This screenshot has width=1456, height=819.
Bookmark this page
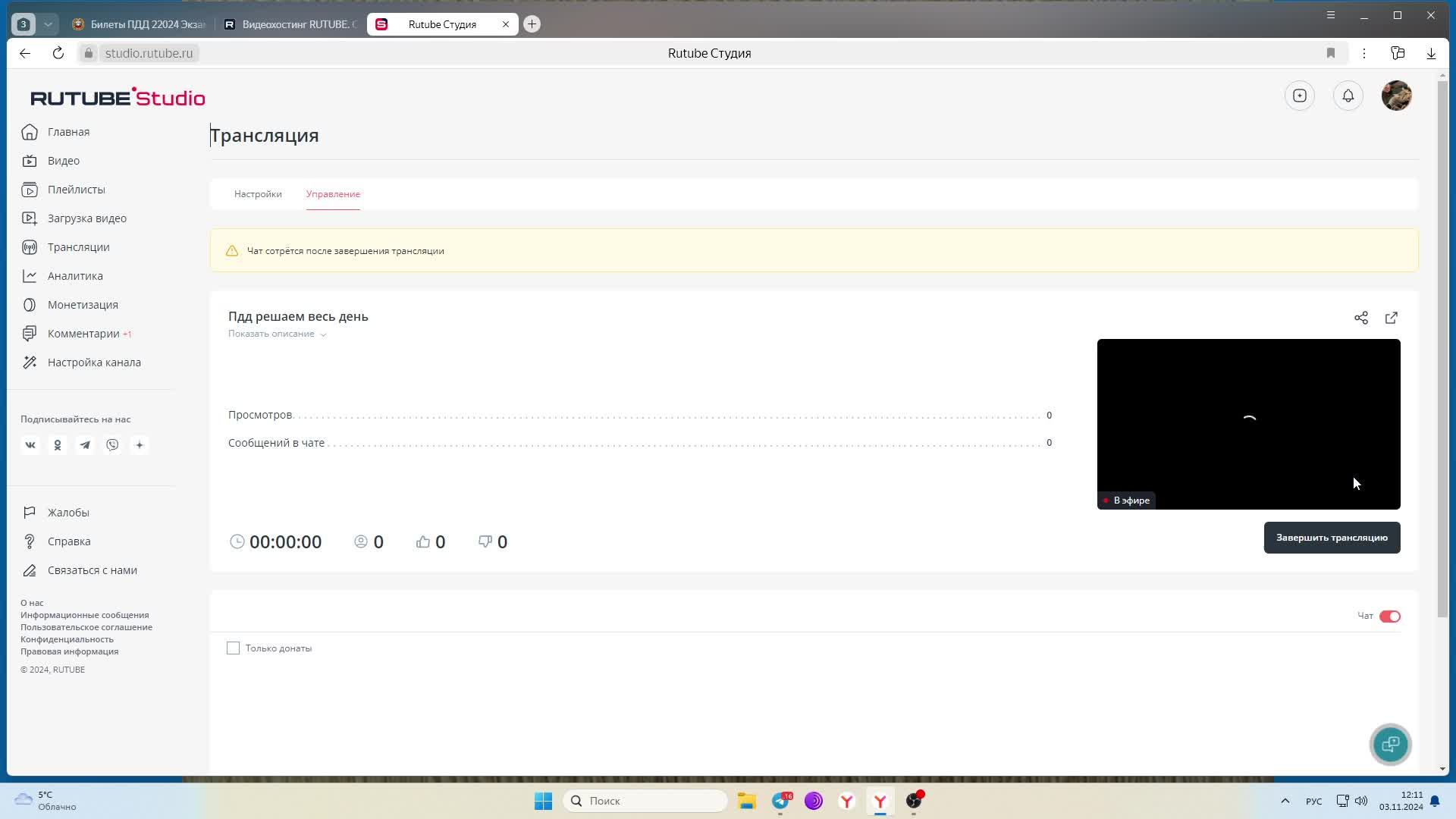[x=1331, y=53]
